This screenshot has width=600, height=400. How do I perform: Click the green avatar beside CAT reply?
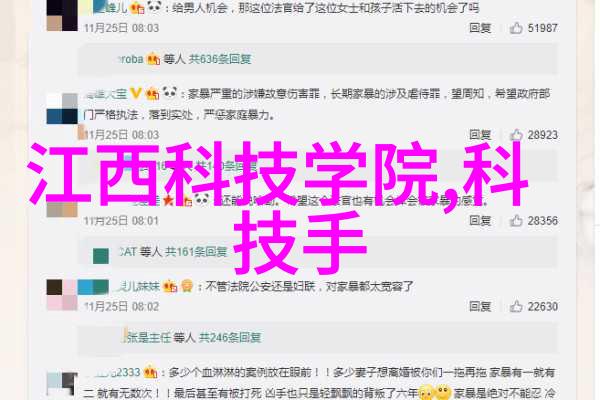(101, 256)
